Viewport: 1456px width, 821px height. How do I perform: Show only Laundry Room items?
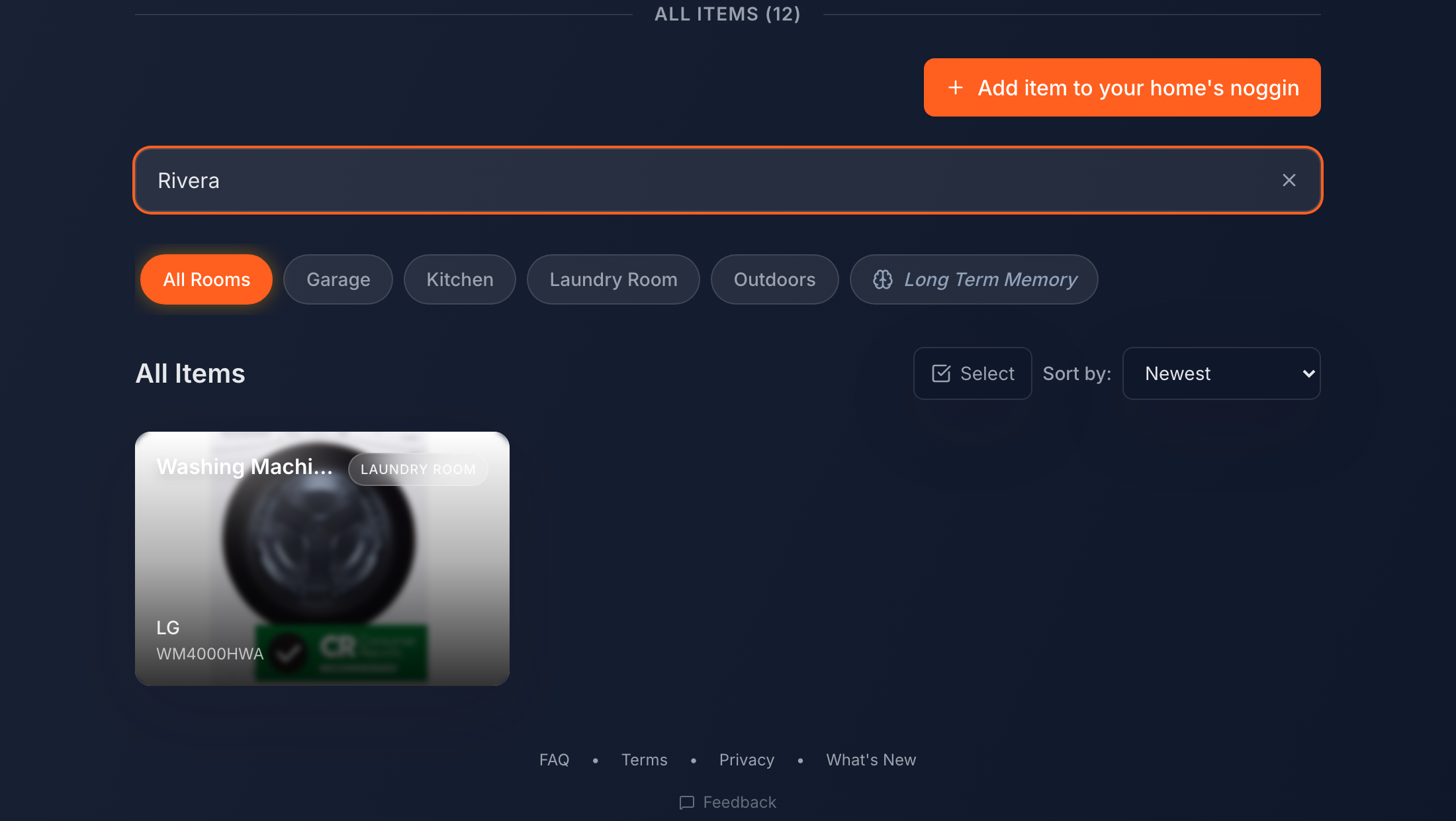click(x=614, y=279)
